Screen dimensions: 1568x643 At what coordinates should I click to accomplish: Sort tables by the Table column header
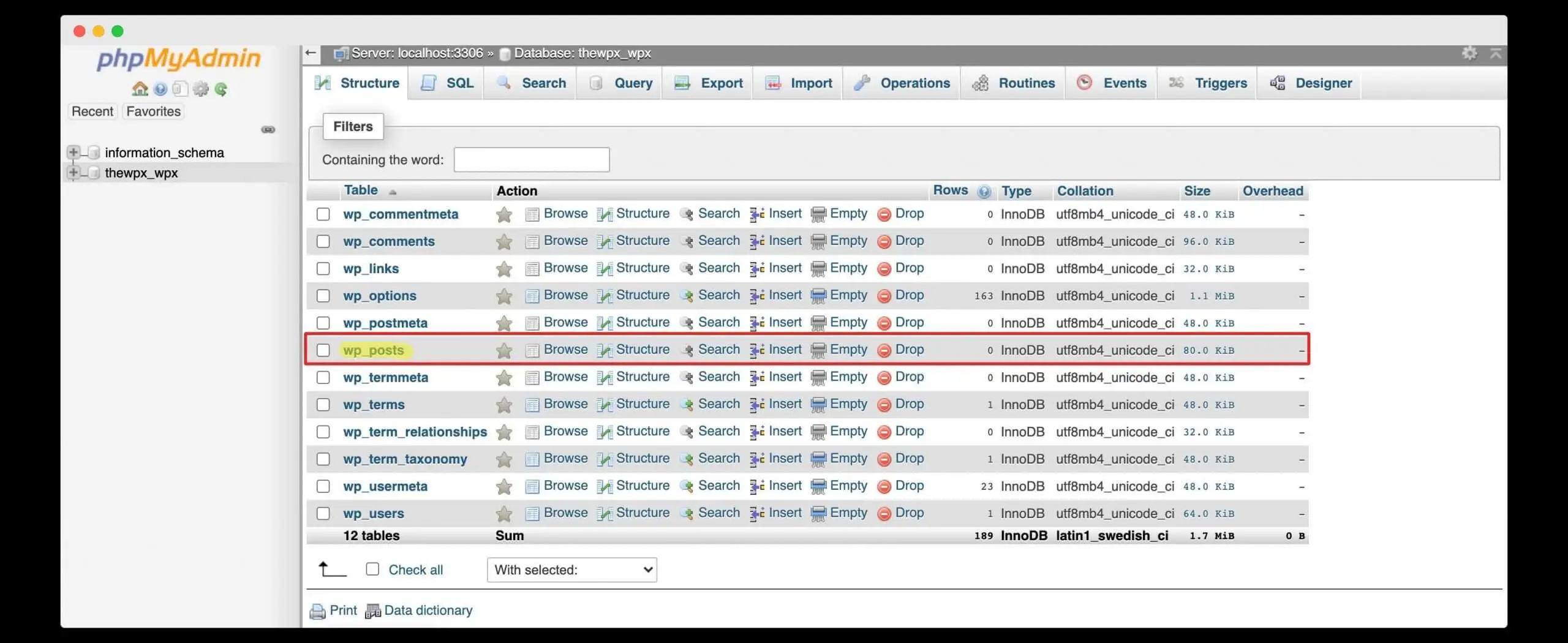(x=361, y=190)
